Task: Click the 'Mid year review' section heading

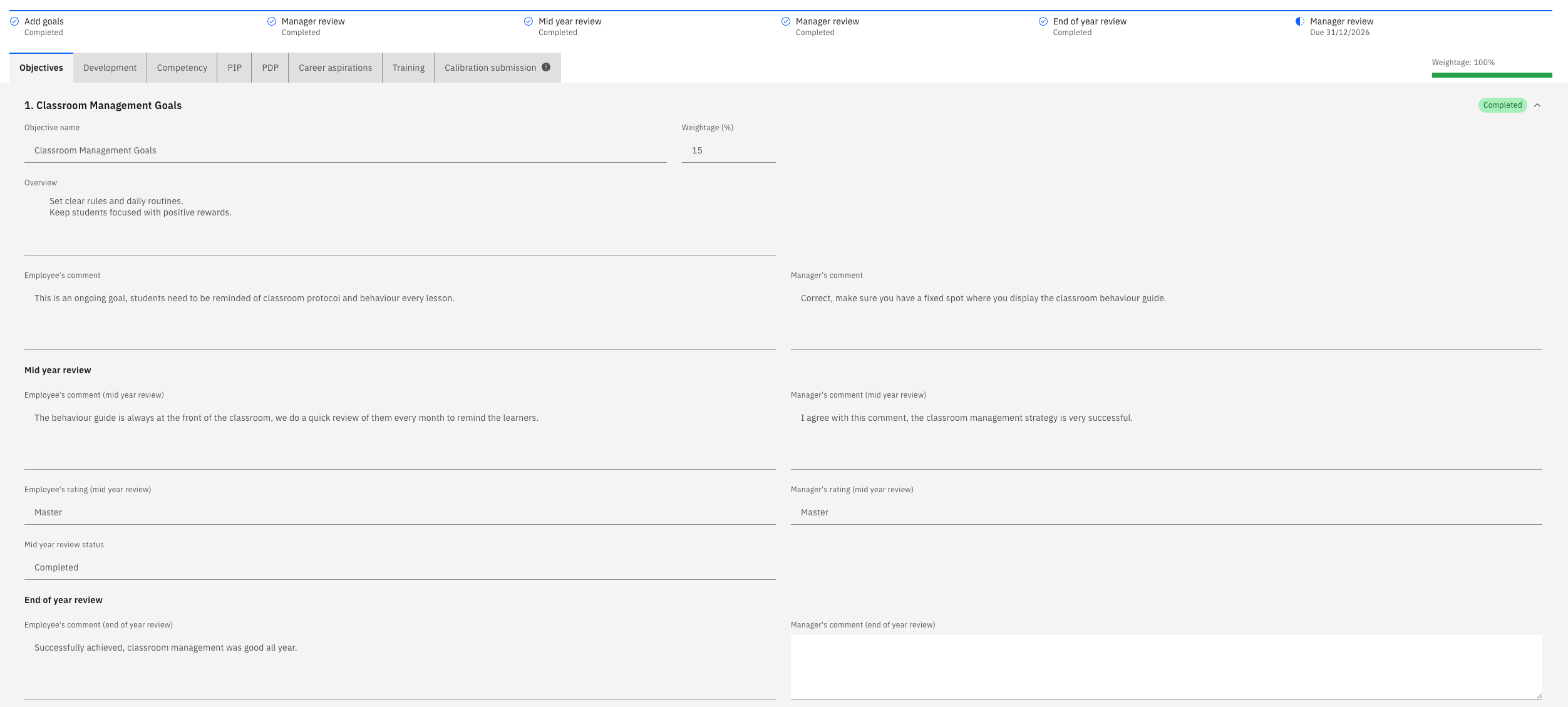Action: pyautogui.click(x=58, y=370)
